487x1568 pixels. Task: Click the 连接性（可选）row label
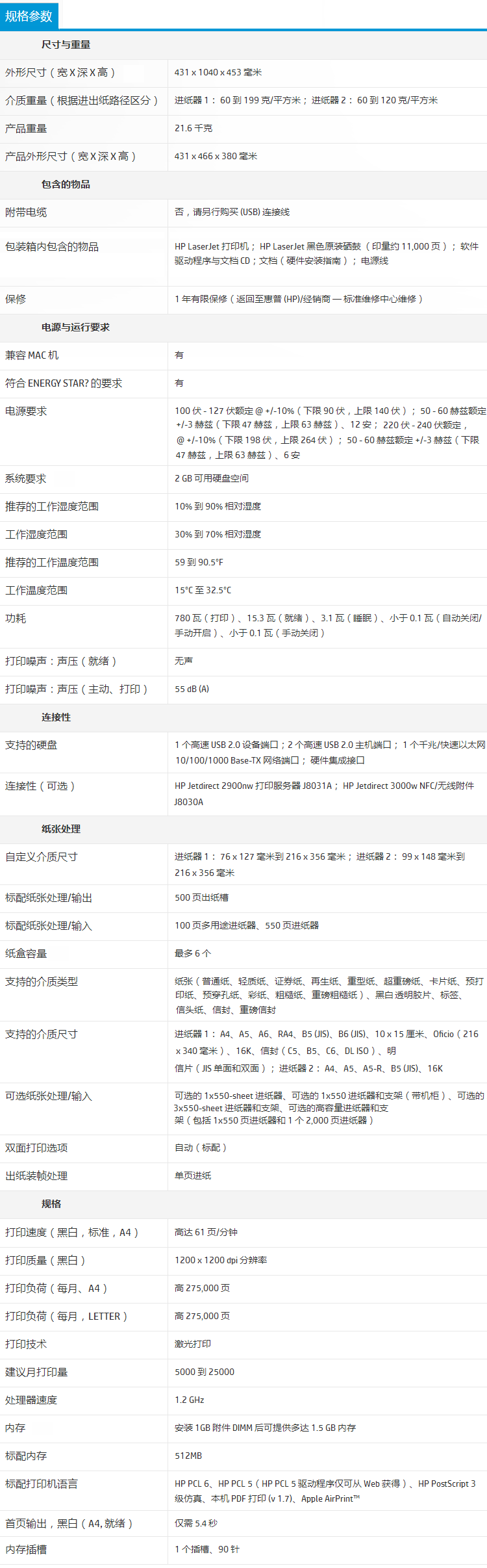click(x=40, y=786)
